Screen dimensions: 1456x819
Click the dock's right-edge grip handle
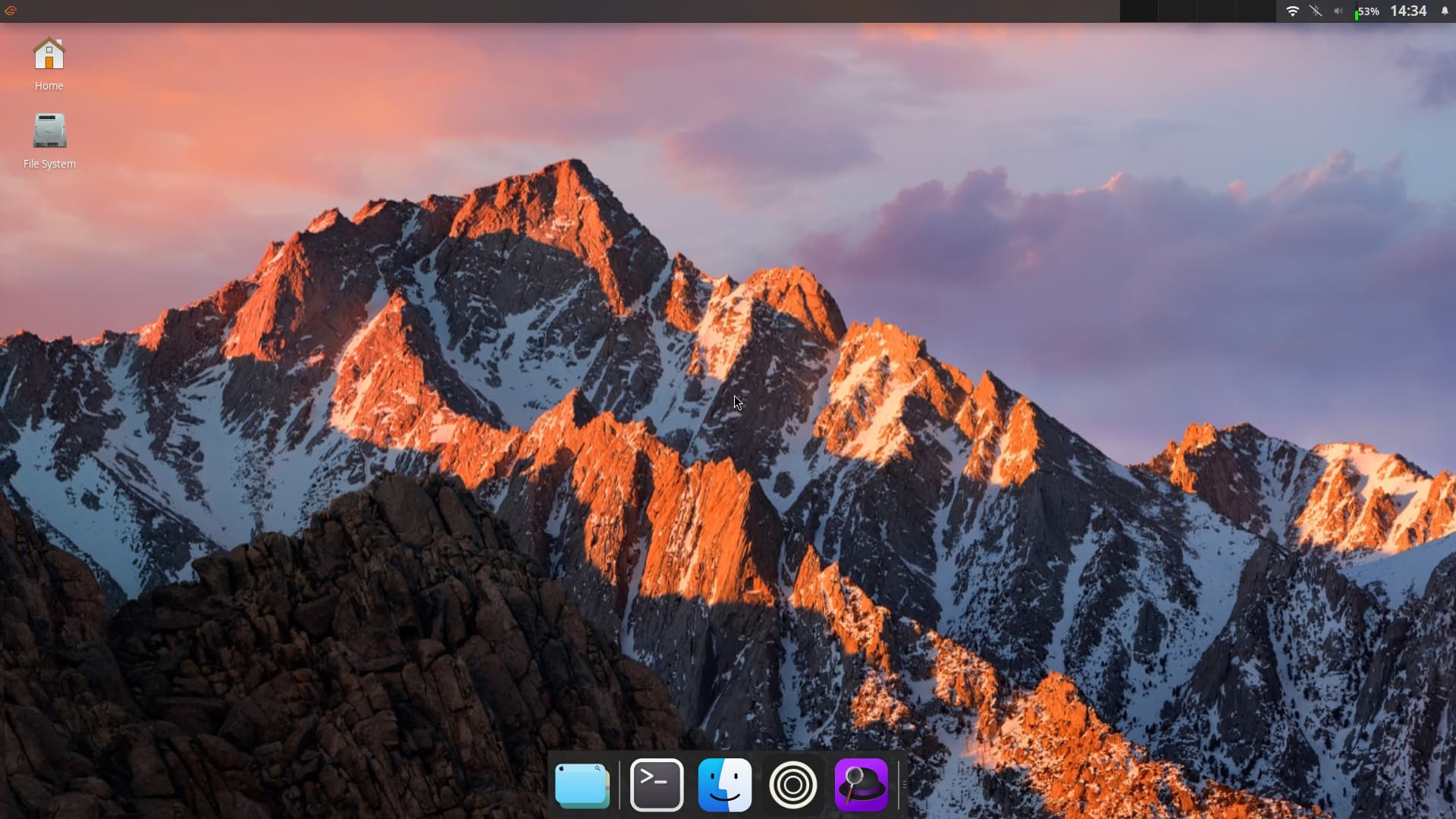pos(903,785)
